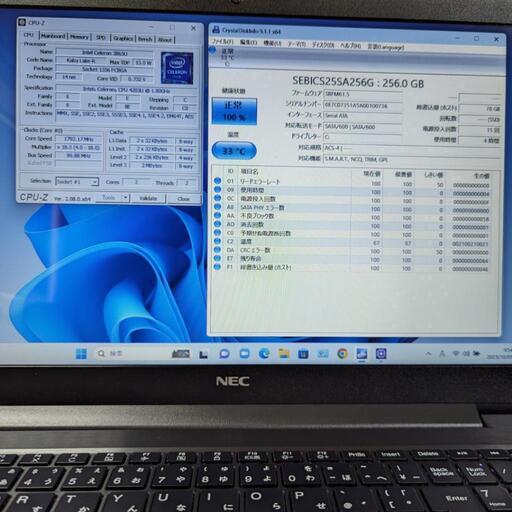Select the E7 残り寿命 row
The image size is (512, 512).
coord(351,259)
